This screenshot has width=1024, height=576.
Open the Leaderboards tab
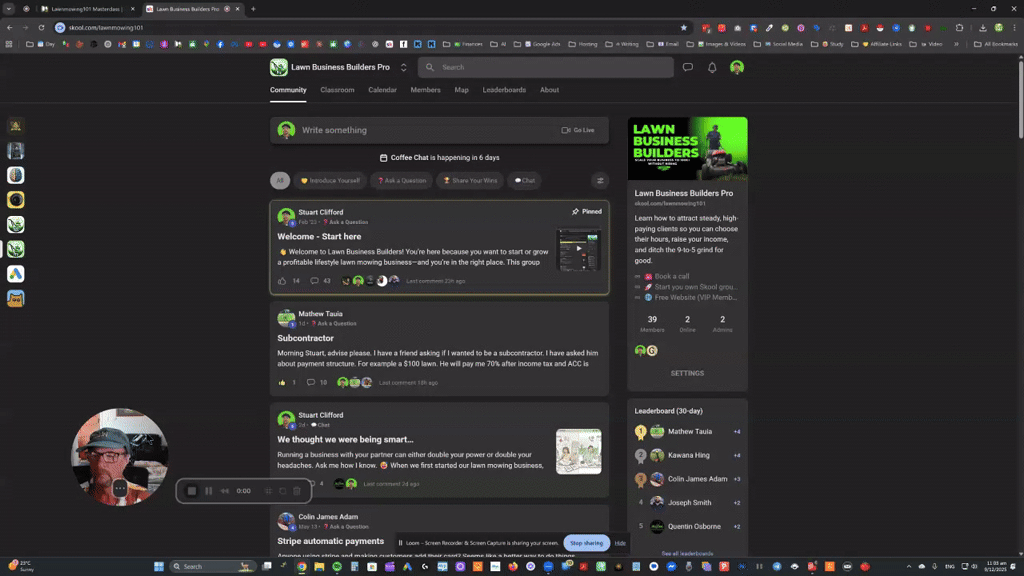(504, 90)
